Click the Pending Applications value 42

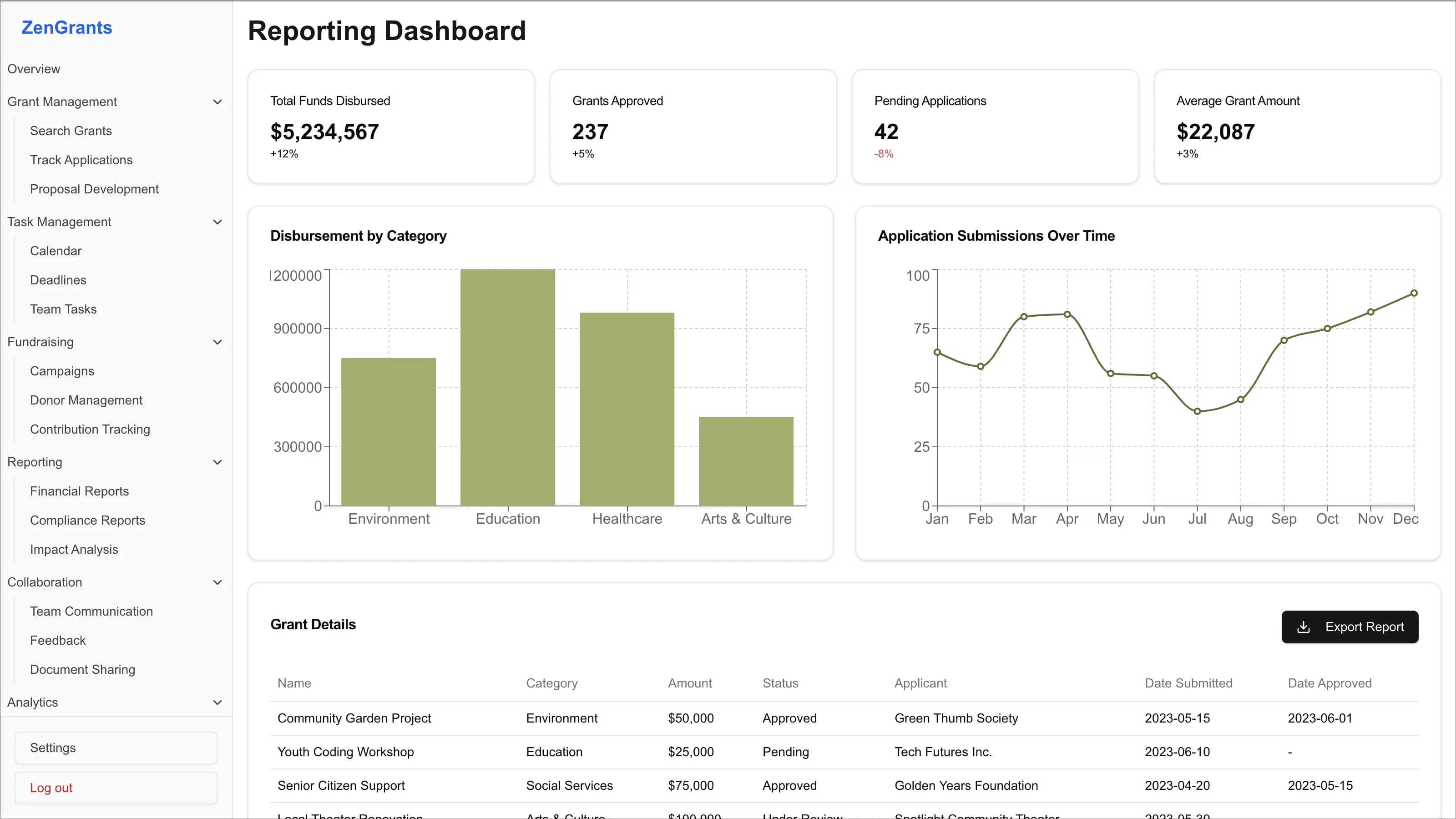[886, 131]
